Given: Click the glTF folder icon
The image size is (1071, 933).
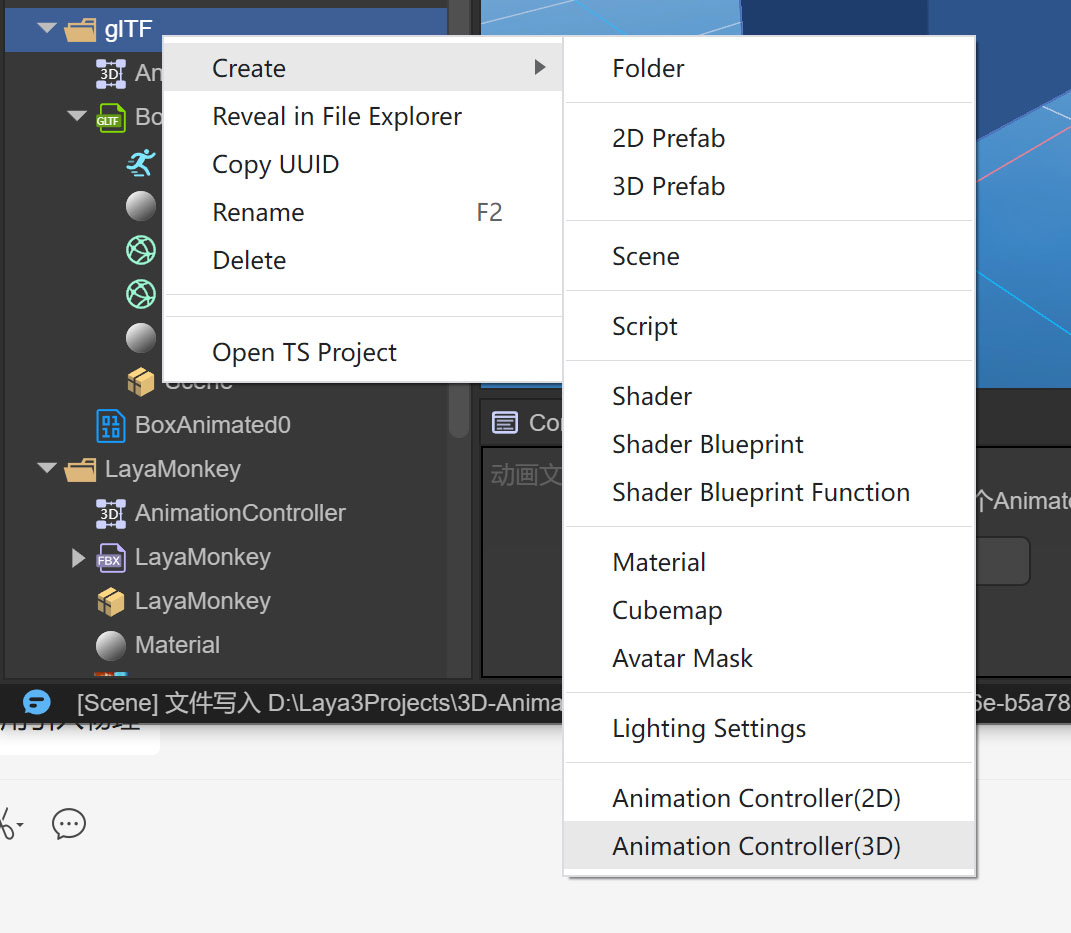Looking at the screenshot, I should [x=80, y=29].
